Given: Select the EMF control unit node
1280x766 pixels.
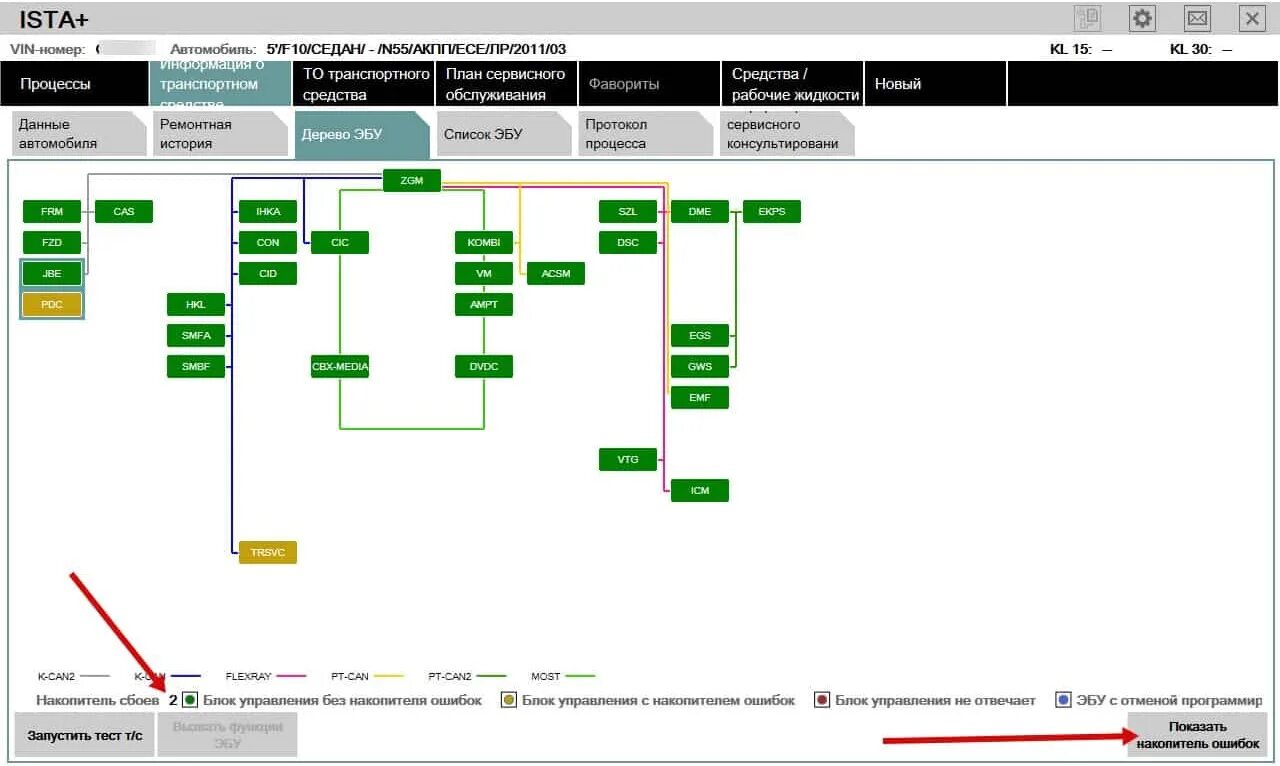Looking at the screenshot, I should click(x=700, y=398).
